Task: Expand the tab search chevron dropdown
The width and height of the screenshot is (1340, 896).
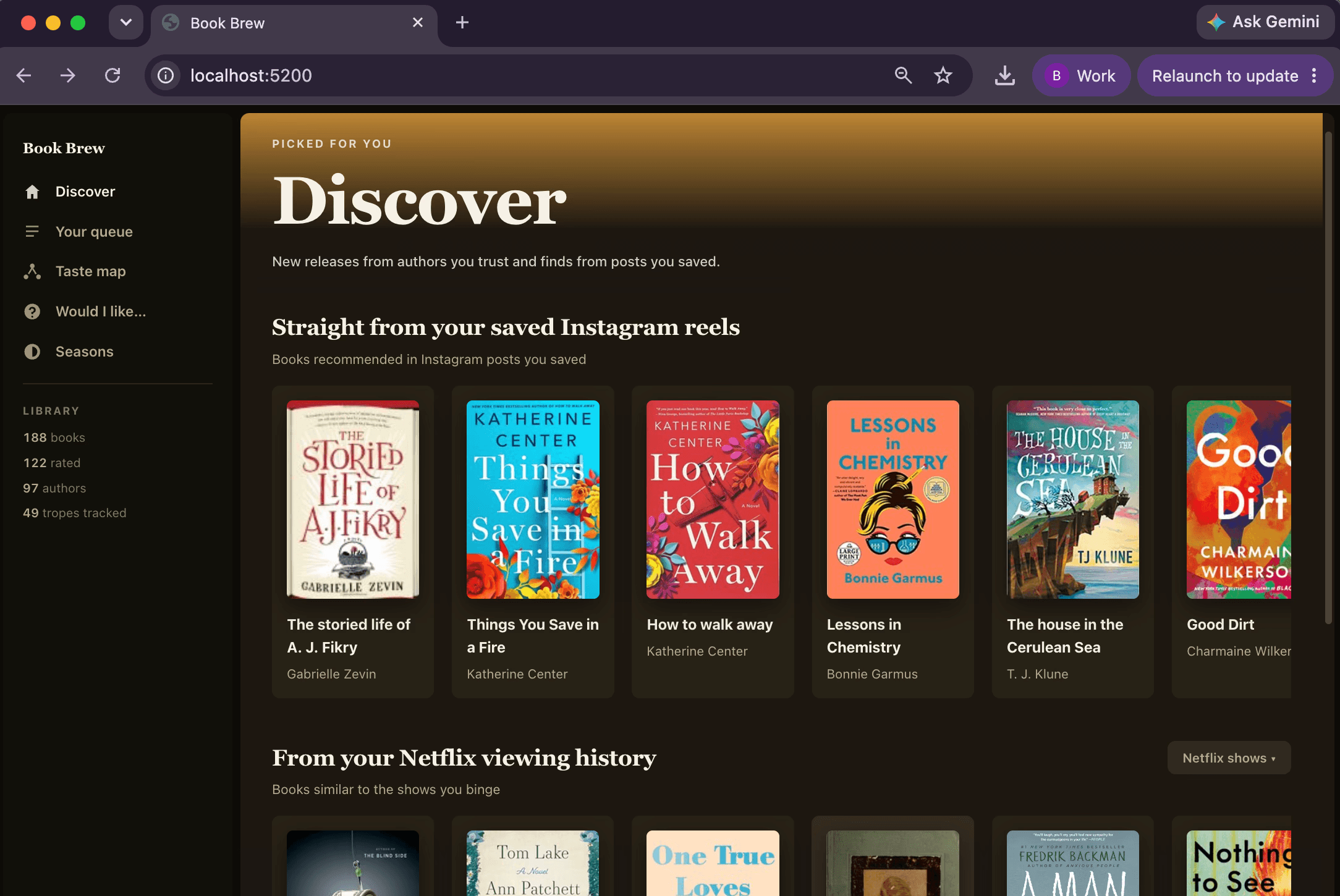Action: 126,23
